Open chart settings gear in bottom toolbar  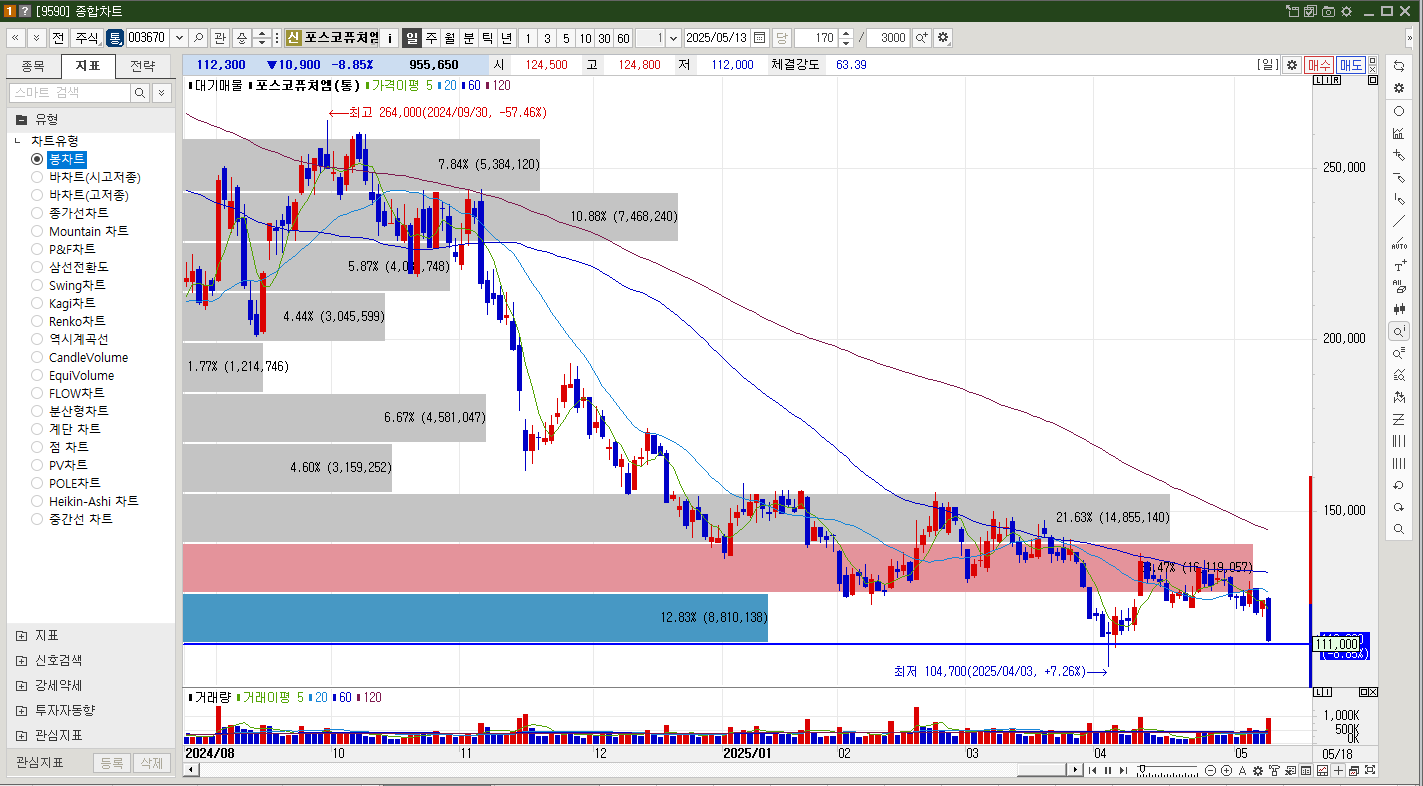tap(1258, 770)
